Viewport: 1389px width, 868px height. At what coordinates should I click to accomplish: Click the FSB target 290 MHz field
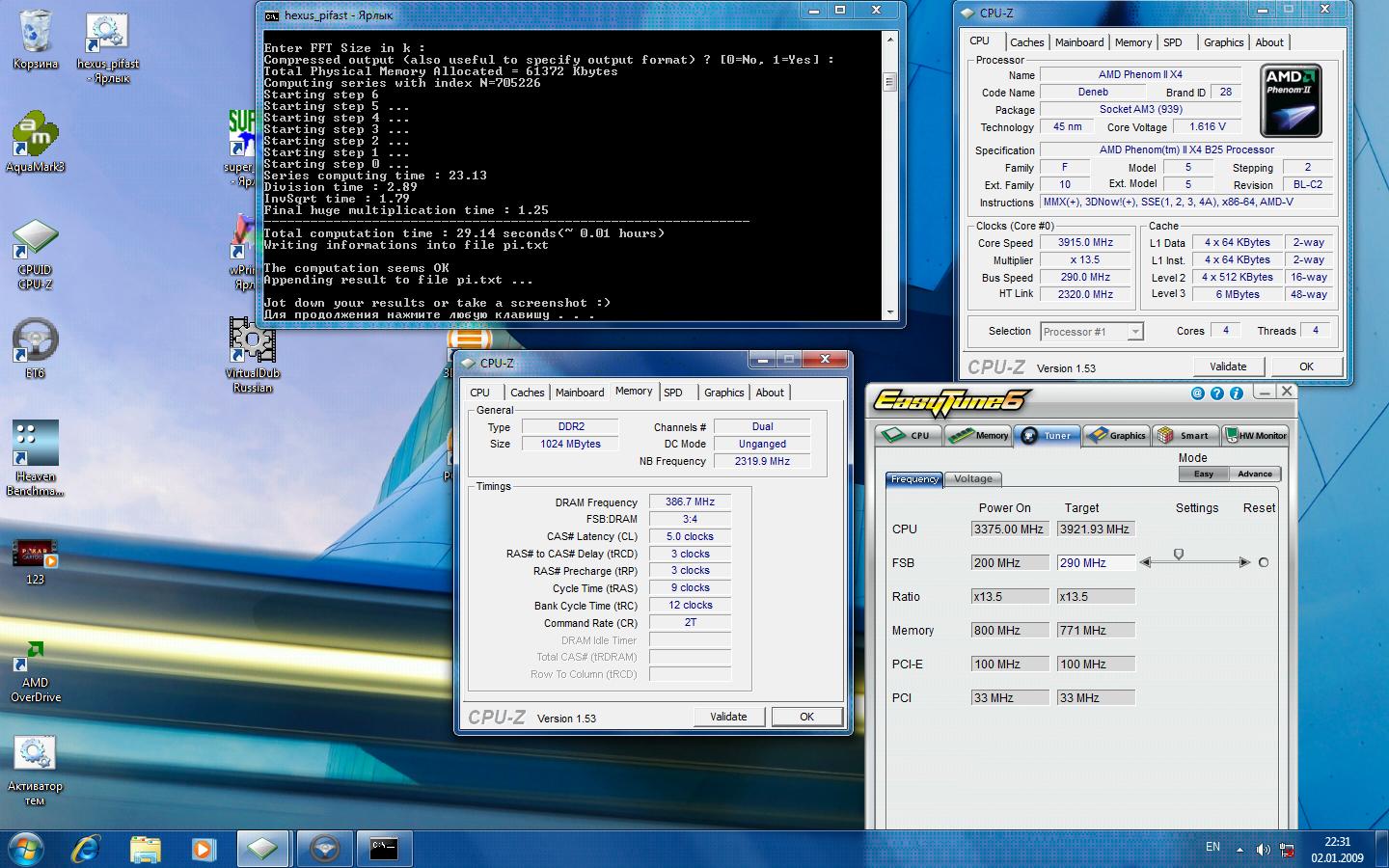[x=1096, y=562]
